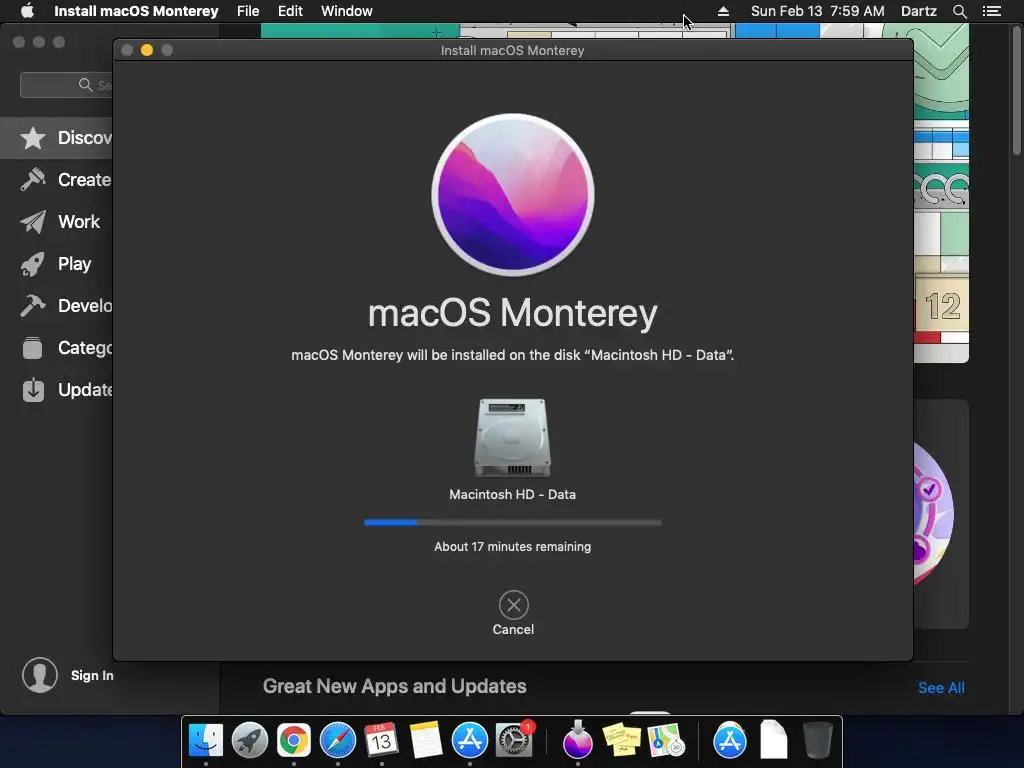This screenshot has height=768, width=1024.
Task: Click See All in App Store
Action: coord(941,688)
